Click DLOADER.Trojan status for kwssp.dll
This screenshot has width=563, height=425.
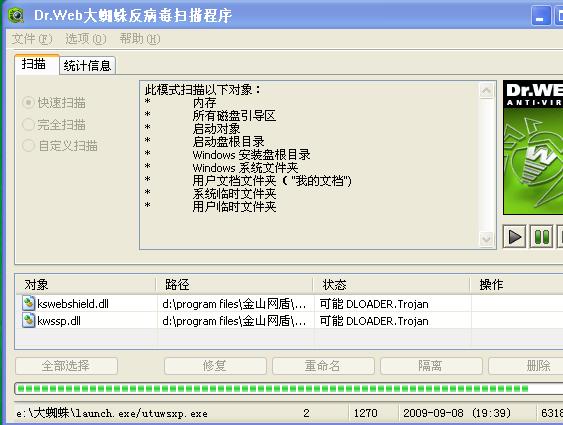click(374, 321)
